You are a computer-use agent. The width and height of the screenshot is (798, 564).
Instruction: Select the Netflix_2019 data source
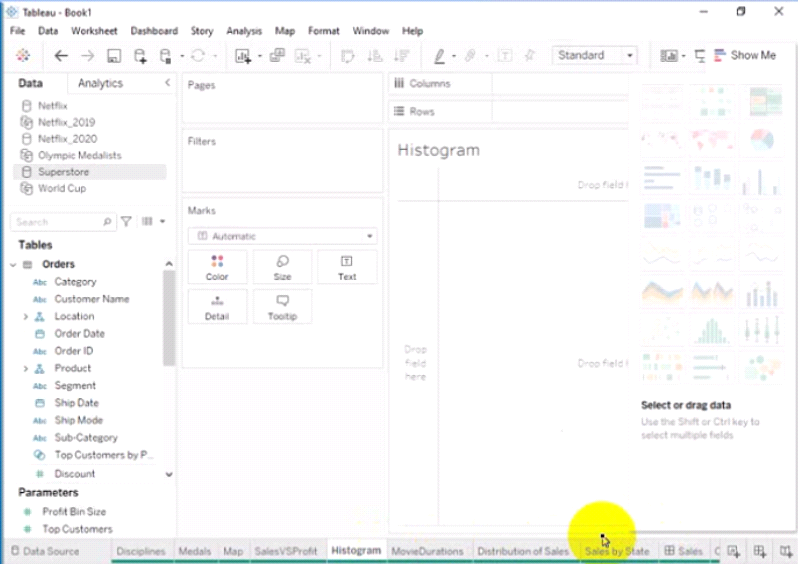click(66, 123)
